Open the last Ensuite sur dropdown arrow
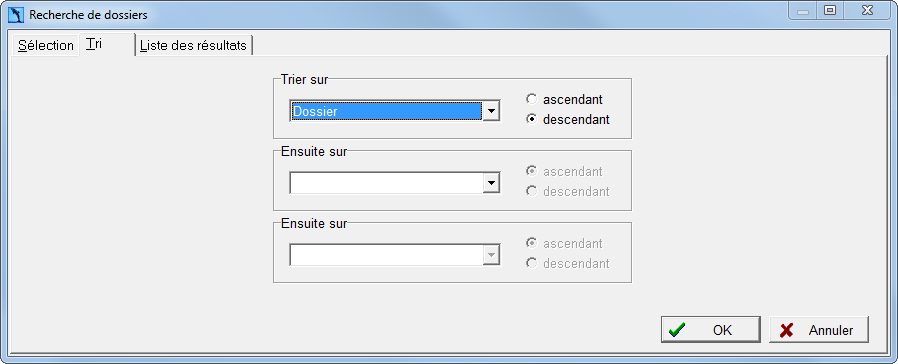Image resolution: width=898 pixels, height=364 pixels. point(491,255)
